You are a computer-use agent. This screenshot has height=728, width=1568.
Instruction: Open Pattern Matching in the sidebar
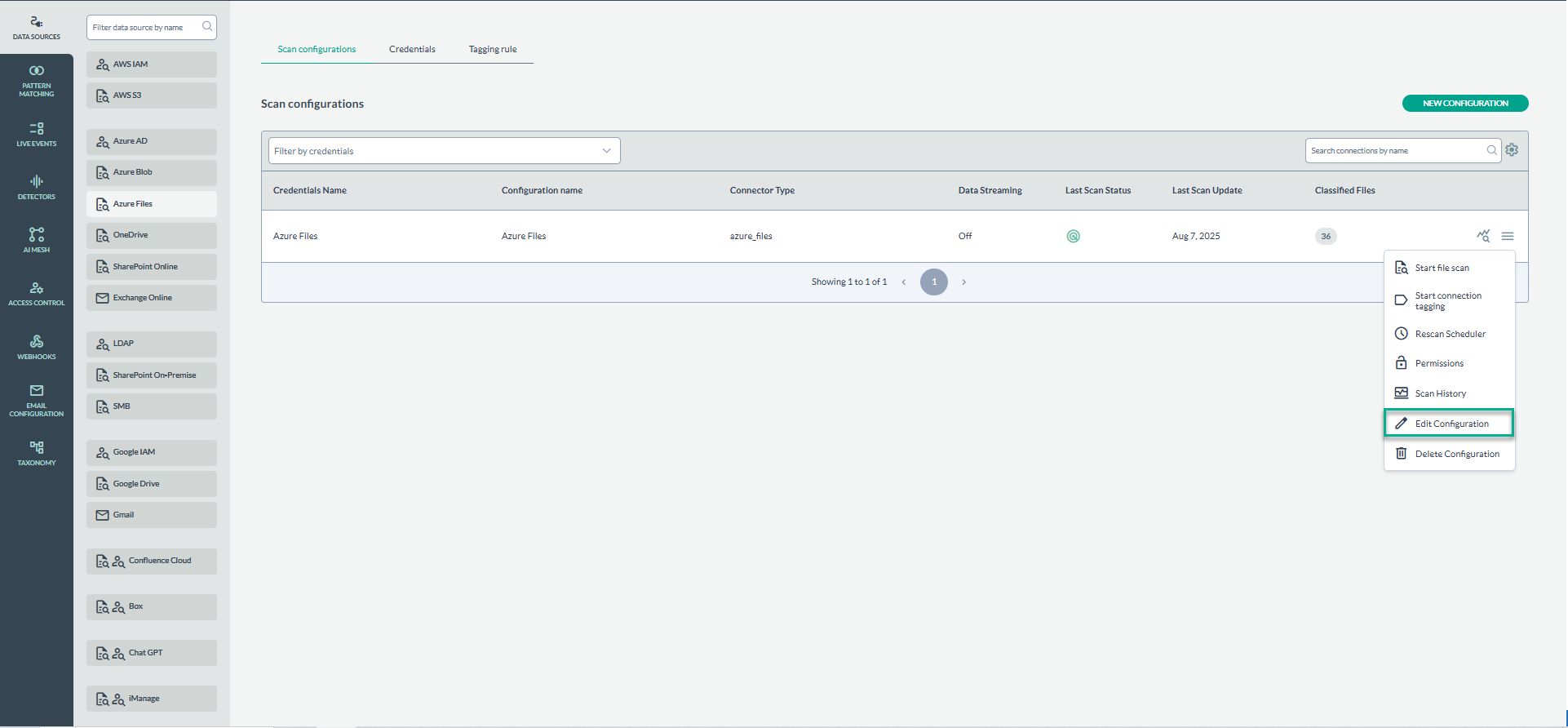[x=36, y=80]
